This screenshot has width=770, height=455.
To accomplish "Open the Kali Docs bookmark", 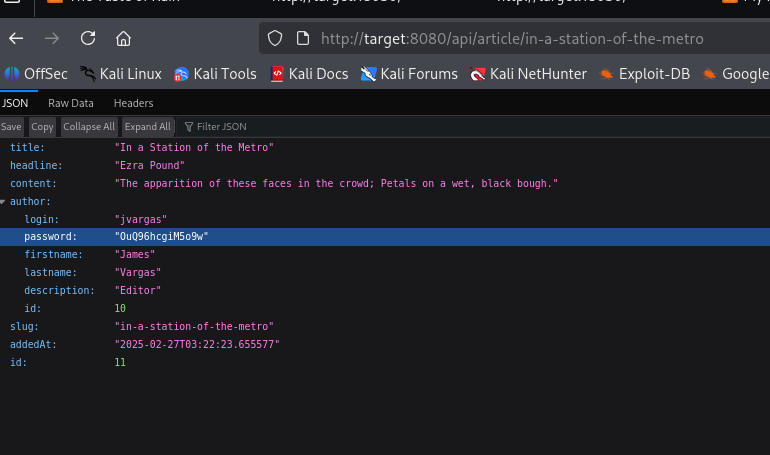I will pyautogui.click(x=309, y=74).
